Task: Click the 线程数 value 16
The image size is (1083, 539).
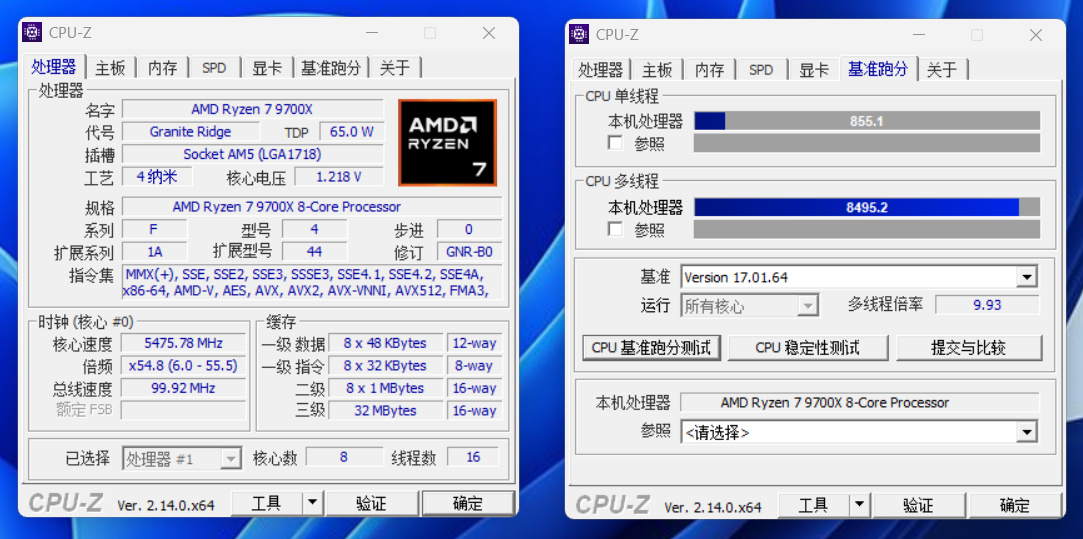Action: click(473, 457)
